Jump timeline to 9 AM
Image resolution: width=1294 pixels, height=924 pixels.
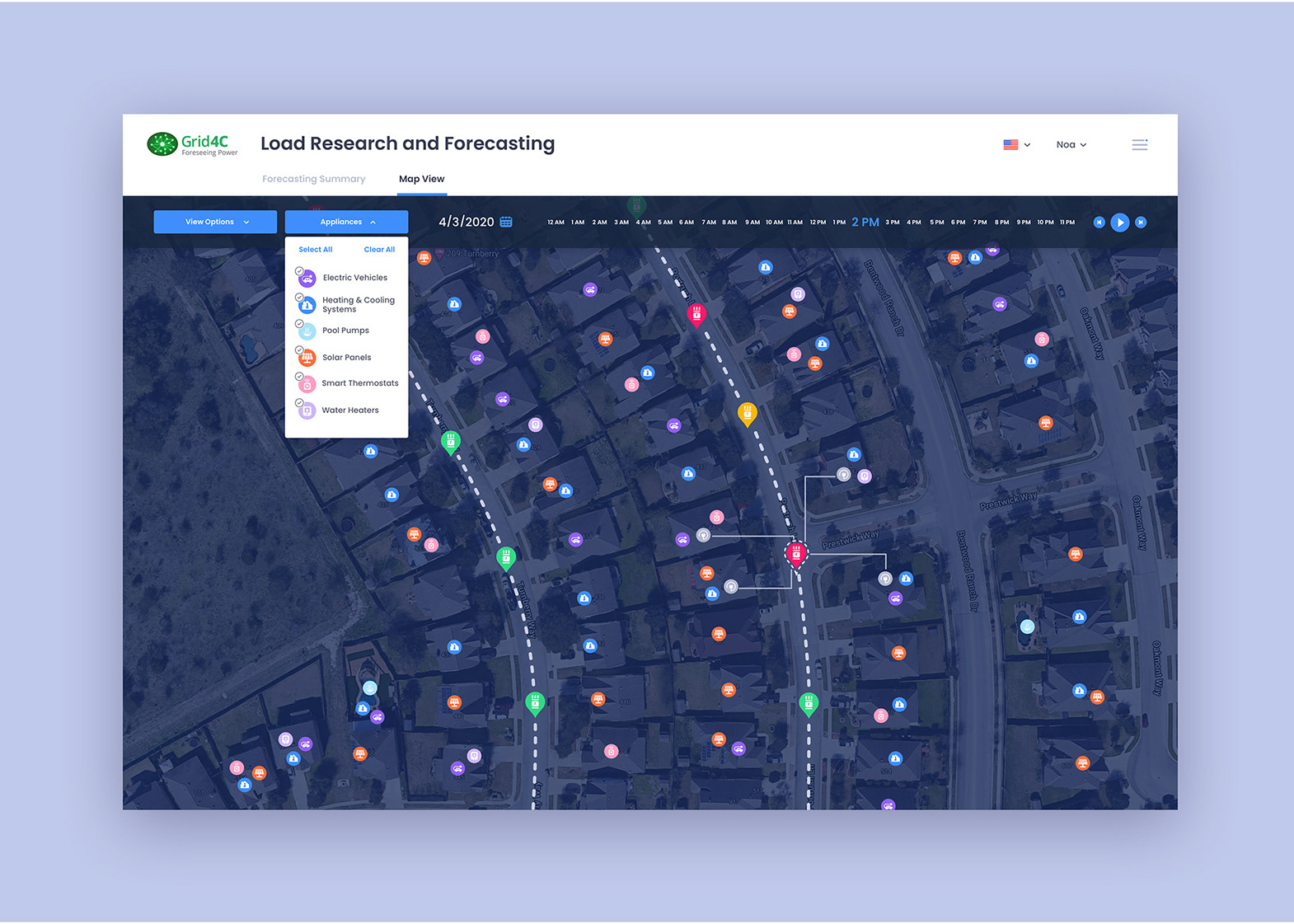point(752,223)
